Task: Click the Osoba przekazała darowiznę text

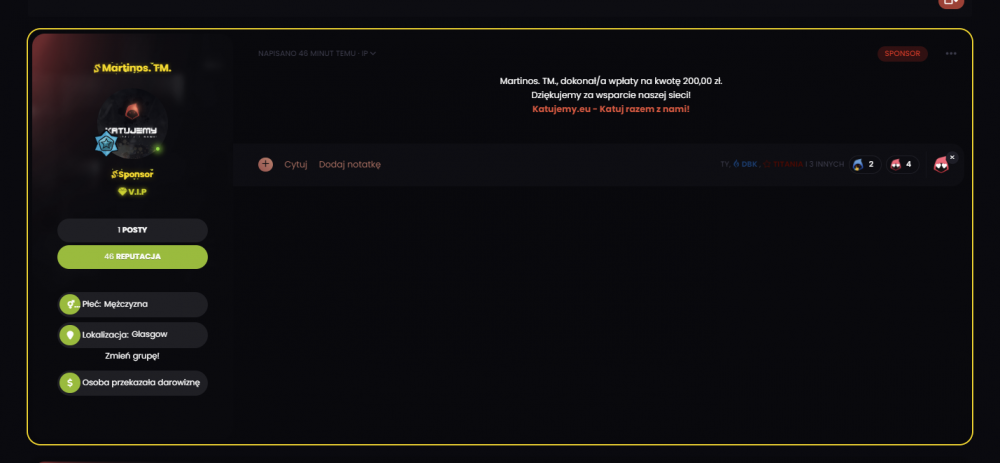Action: coord(141,383)
